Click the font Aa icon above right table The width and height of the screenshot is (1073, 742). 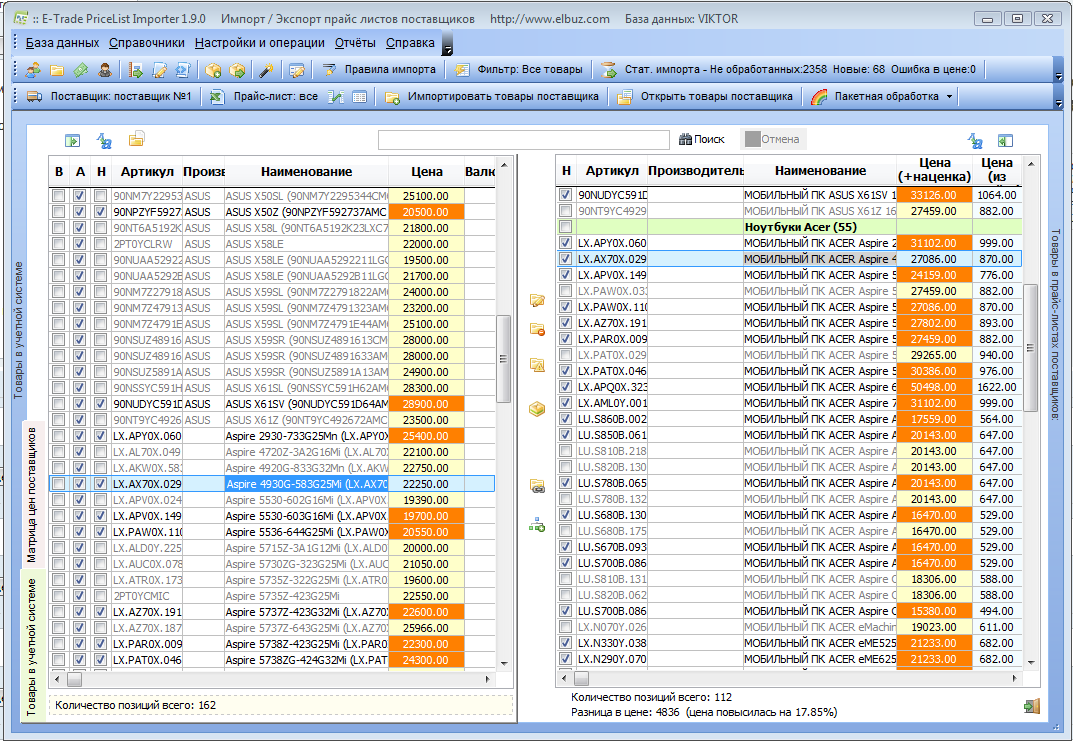pos(975,140)
